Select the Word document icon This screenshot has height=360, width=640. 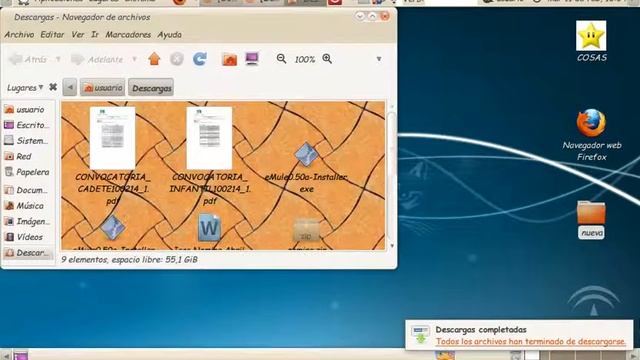[x=209, y=227]
